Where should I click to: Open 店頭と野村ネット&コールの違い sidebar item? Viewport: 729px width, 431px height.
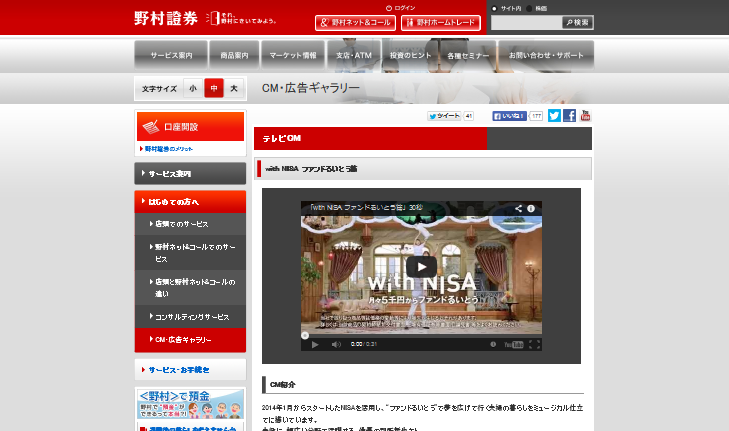click(x=190, y=287)
